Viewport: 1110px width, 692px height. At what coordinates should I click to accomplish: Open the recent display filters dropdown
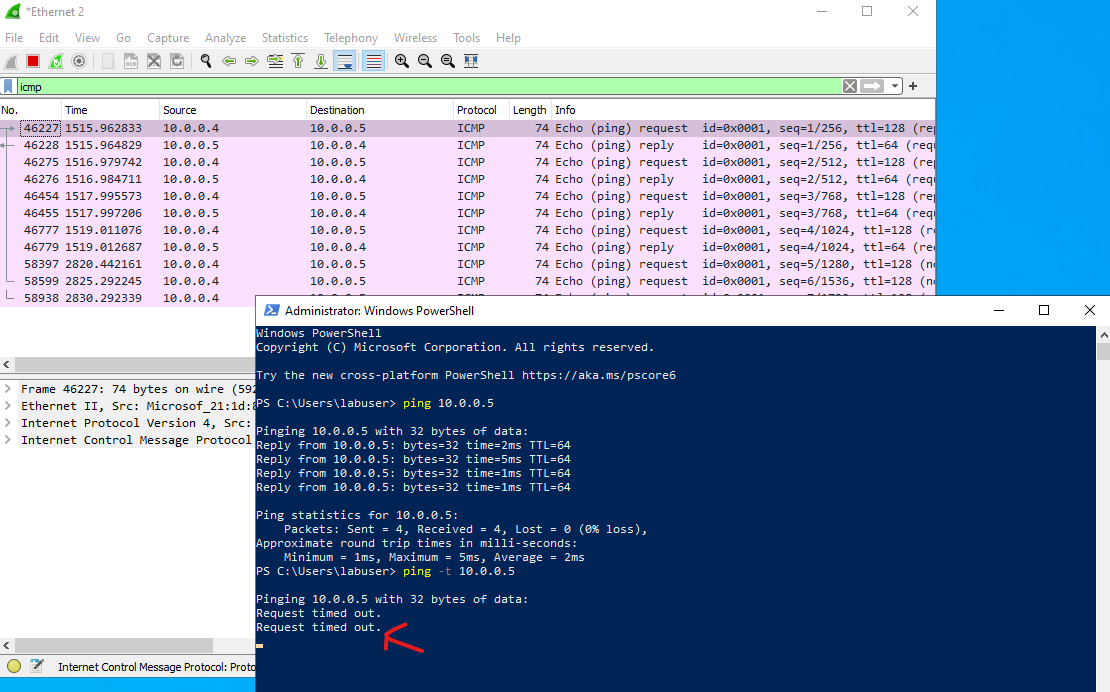[895, 86]
